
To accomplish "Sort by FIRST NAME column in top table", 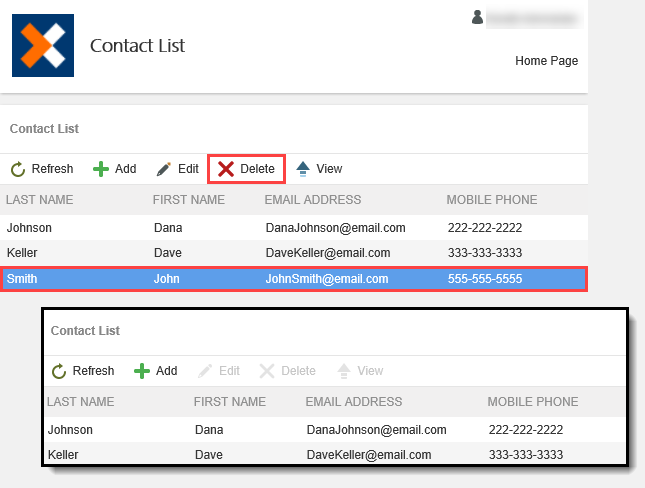I will [x=188, y=200].
